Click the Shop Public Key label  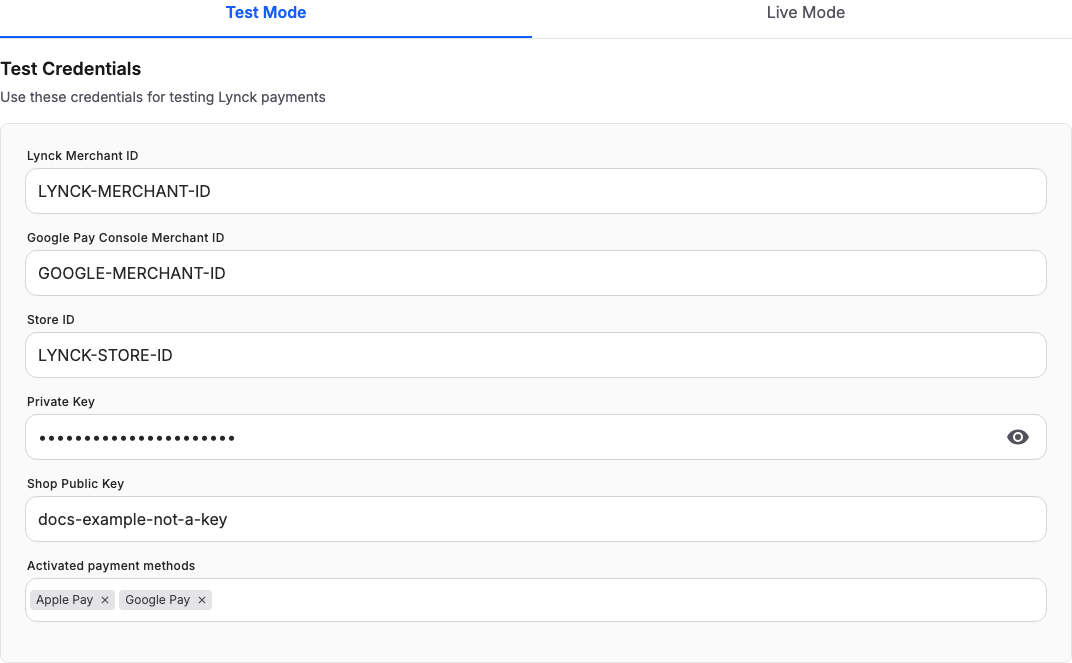click(x=75, y=484)
